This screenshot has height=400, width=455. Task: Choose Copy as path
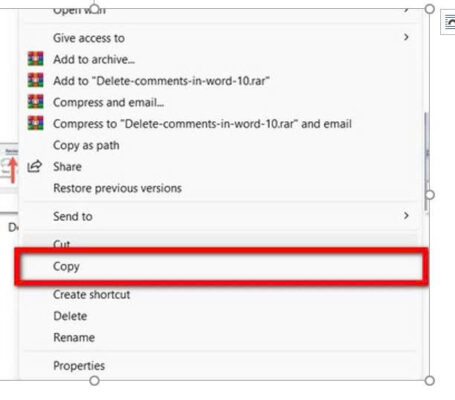pyautogui.click(x=86, y=145)
